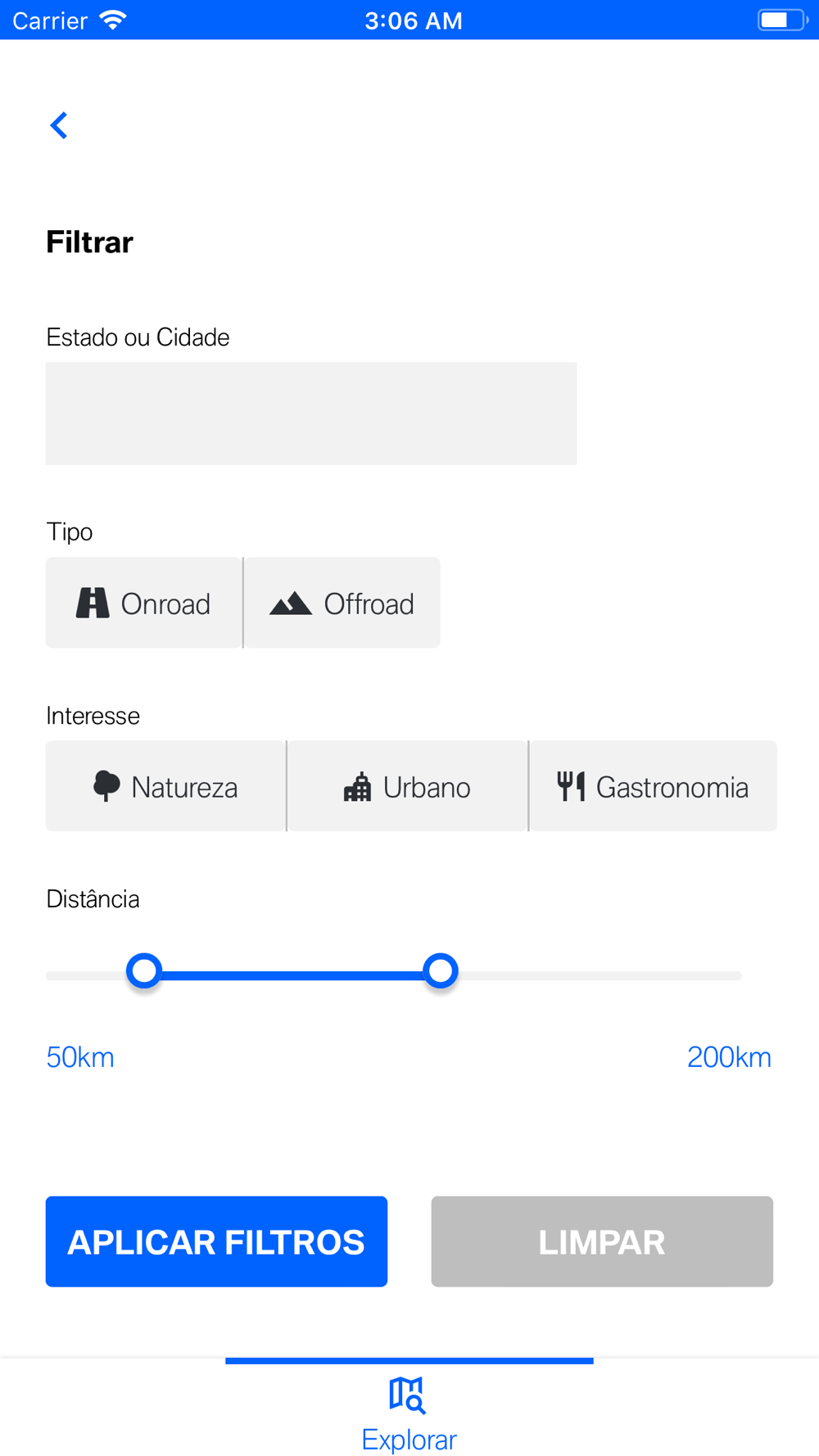The height and width of the screenshot is (1456, 819).
Task: Focus the Estado ou Cidade text field
Action: pyautogui.click(x=311, y=414)
